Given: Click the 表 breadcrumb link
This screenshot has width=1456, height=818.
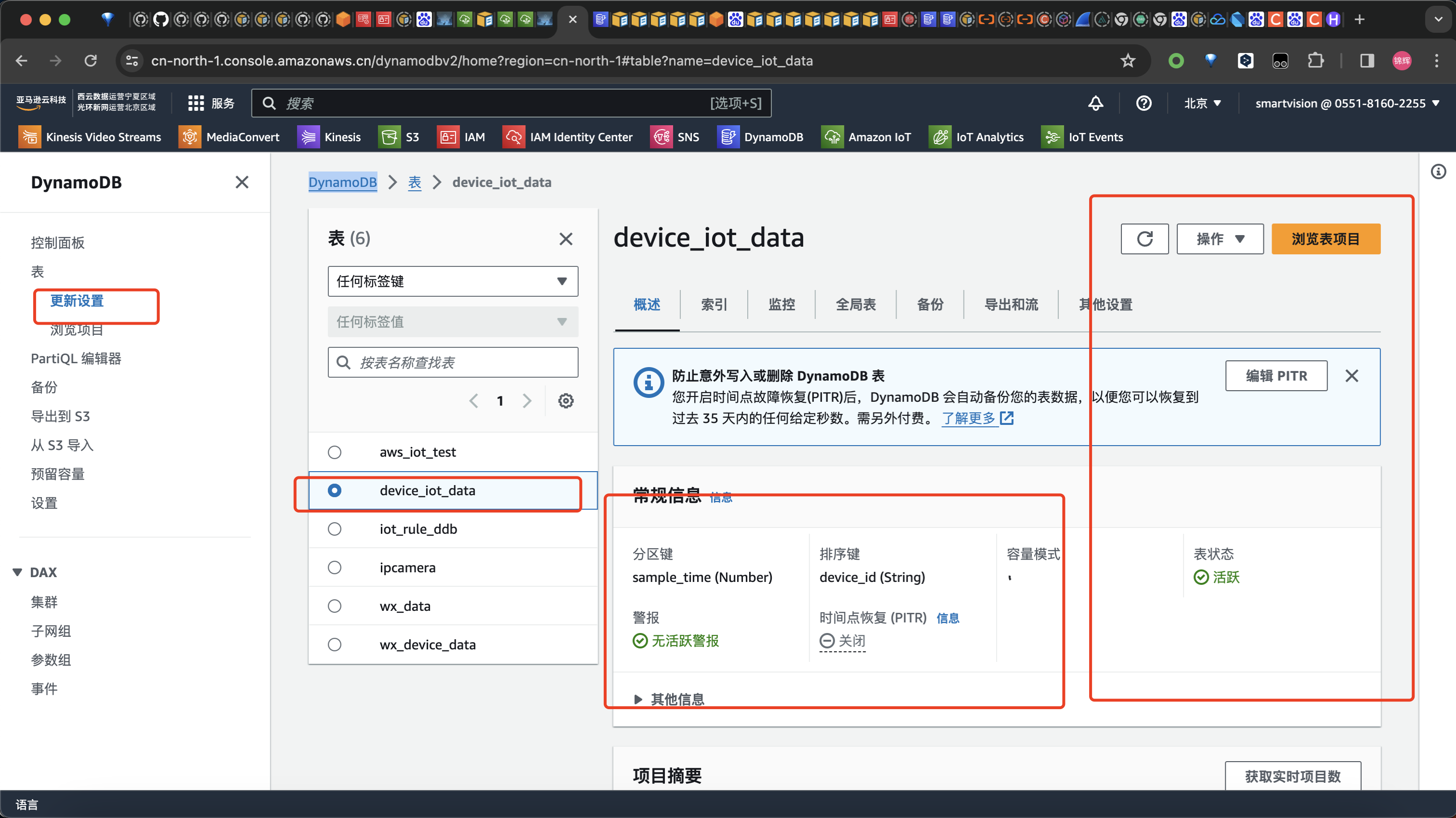Looking at the screenshot, I should pos(414,182).
